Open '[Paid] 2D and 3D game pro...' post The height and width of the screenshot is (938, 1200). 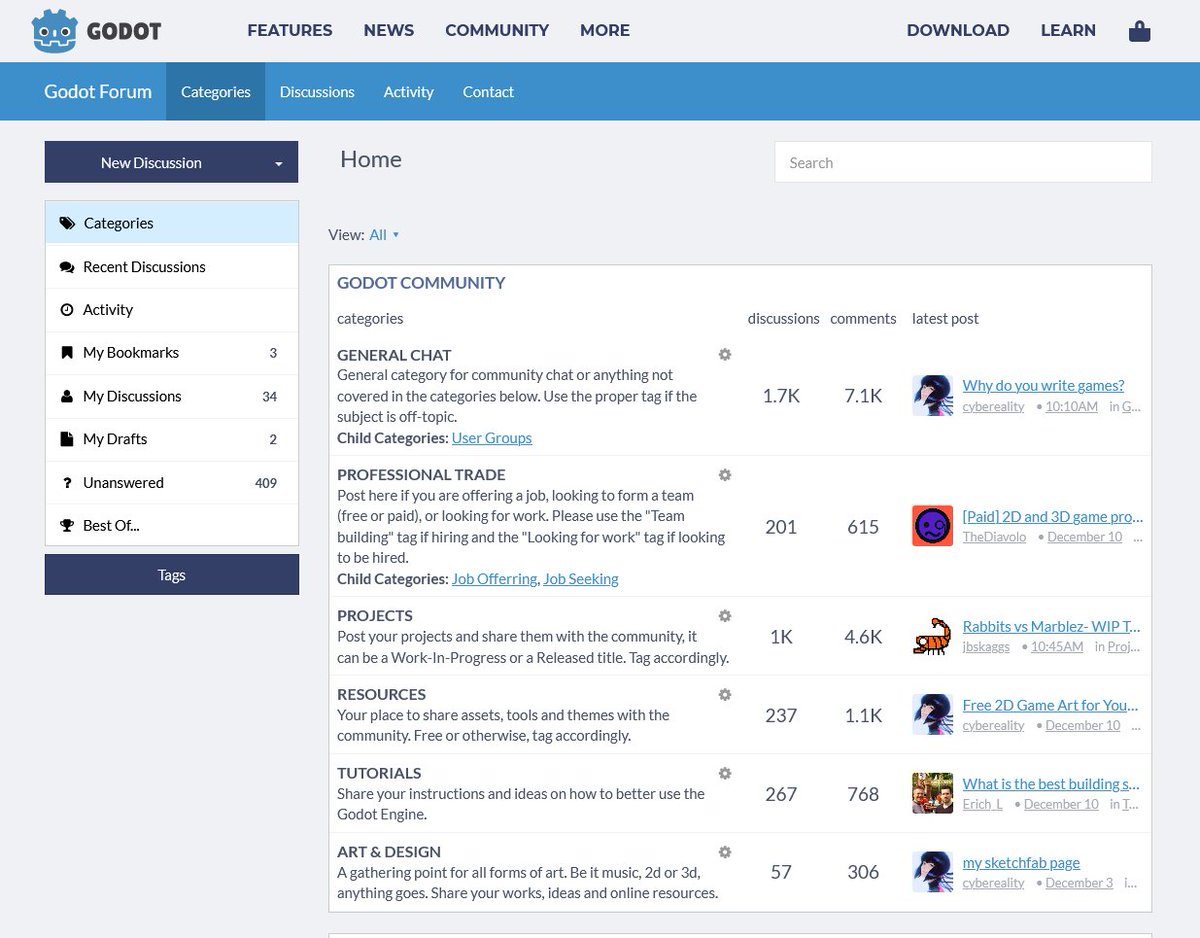pyautogui.click(x=1052, y=517)
